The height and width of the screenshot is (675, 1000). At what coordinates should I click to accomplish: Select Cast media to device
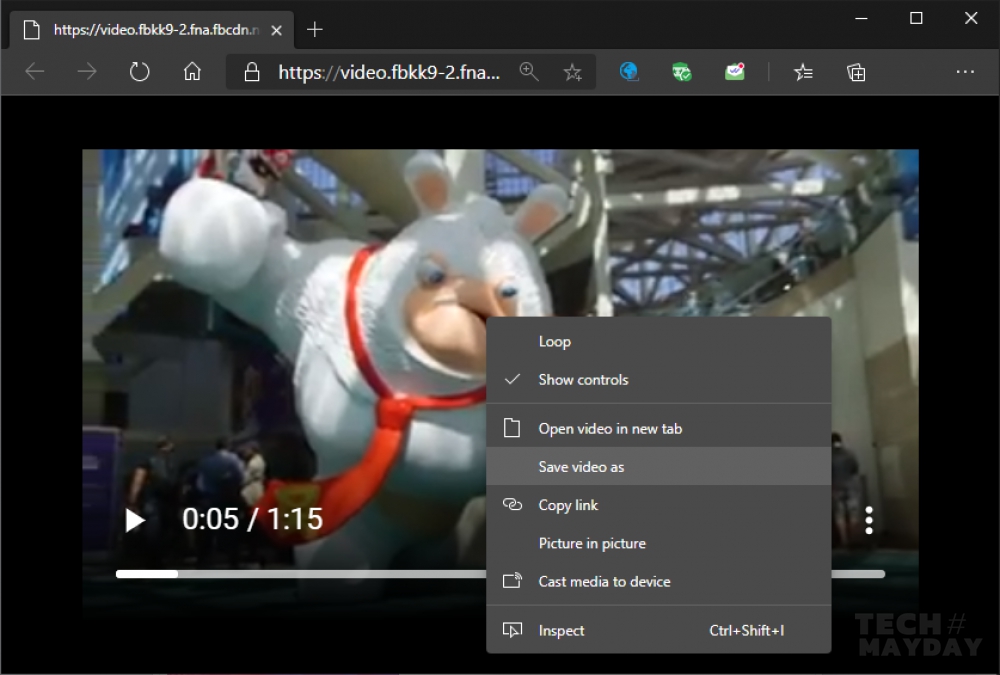click(659, 581)
